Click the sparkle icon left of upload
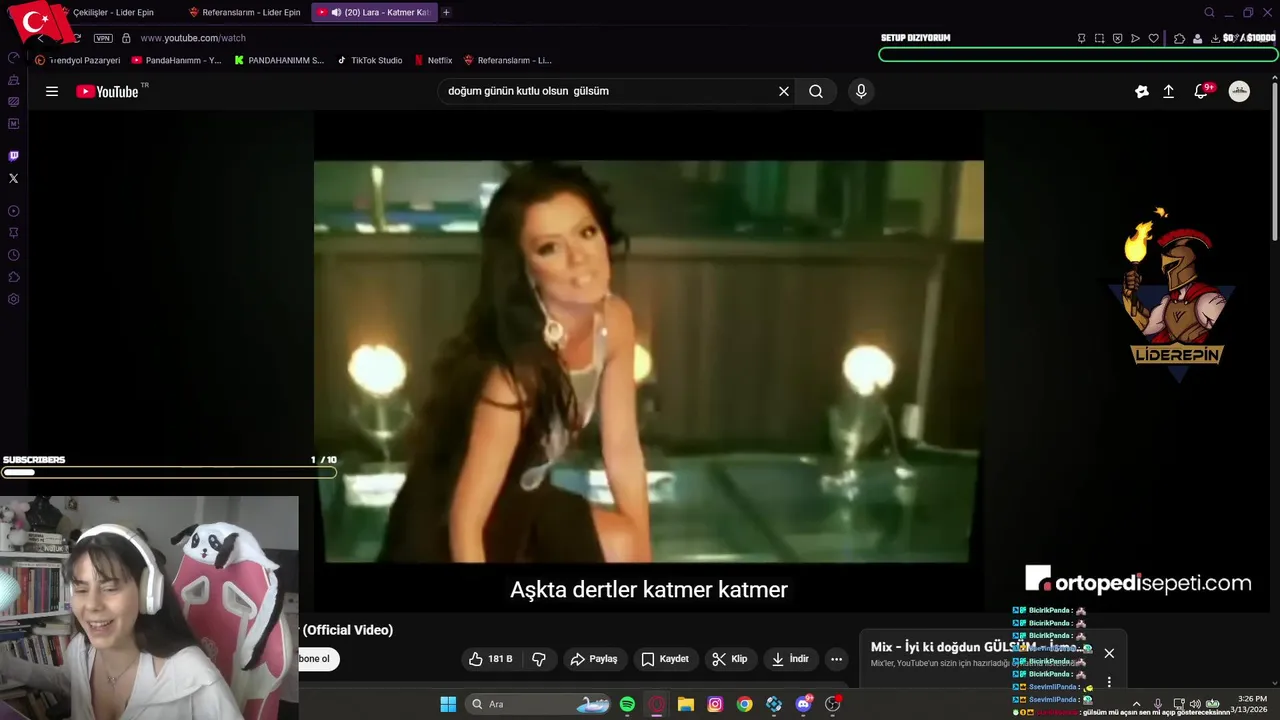The image size is (1280, 720). tap(1141, 91)
